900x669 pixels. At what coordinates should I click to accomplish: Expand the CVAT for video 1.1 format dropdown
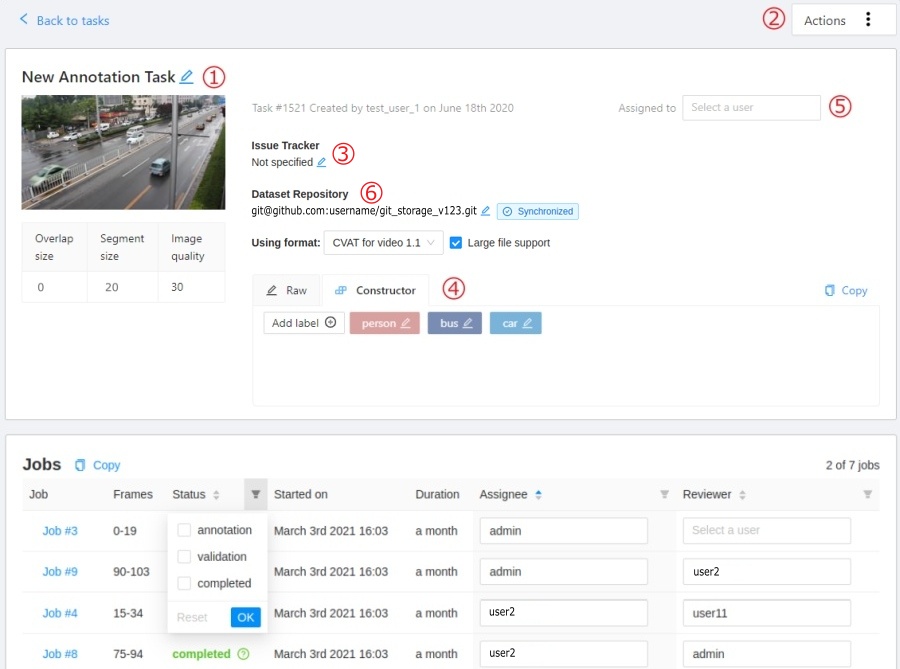tap(383, 242)
